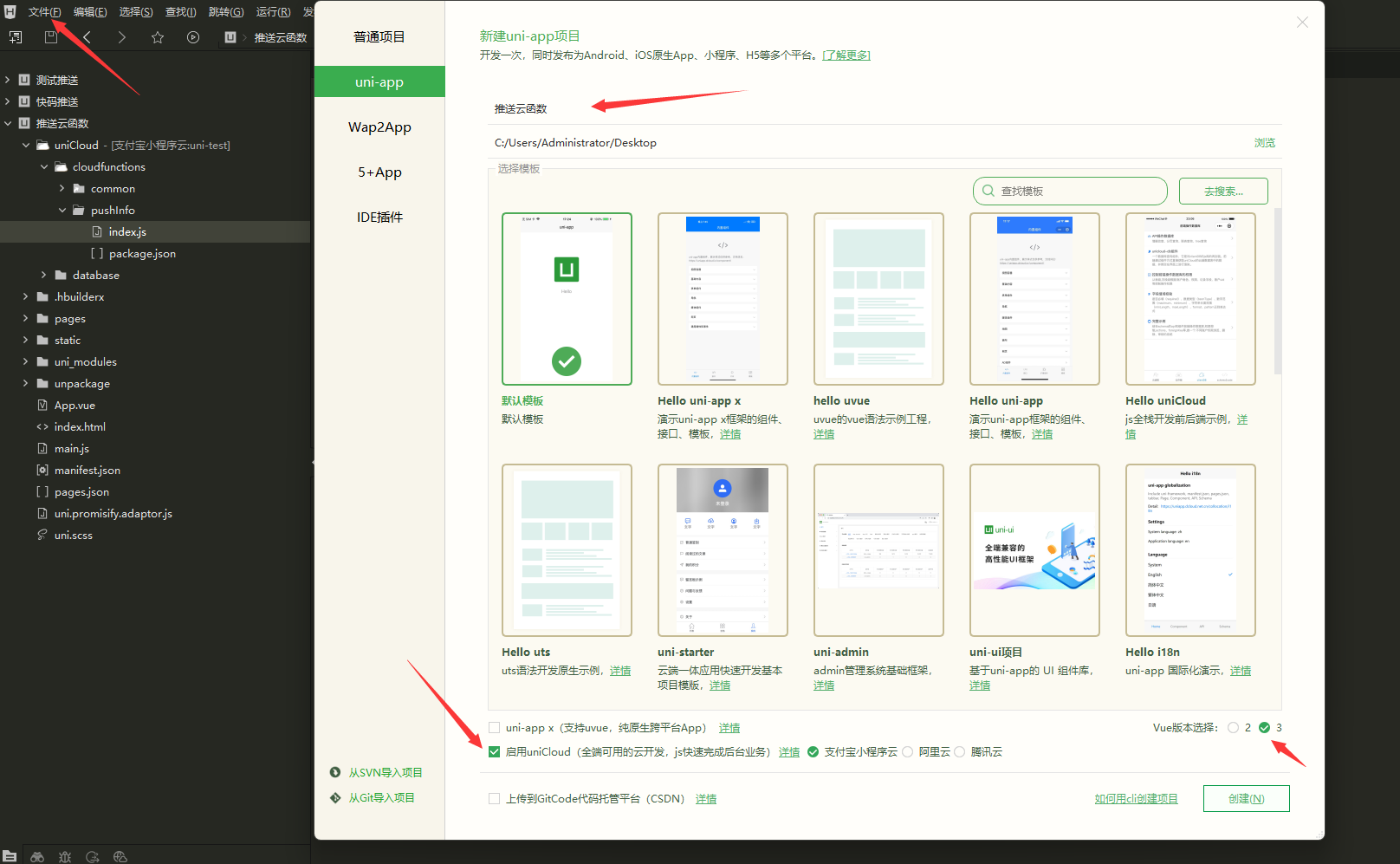Click the run play toolbar icon
The height and width of the screenshot is (864, 1400).
193,37
